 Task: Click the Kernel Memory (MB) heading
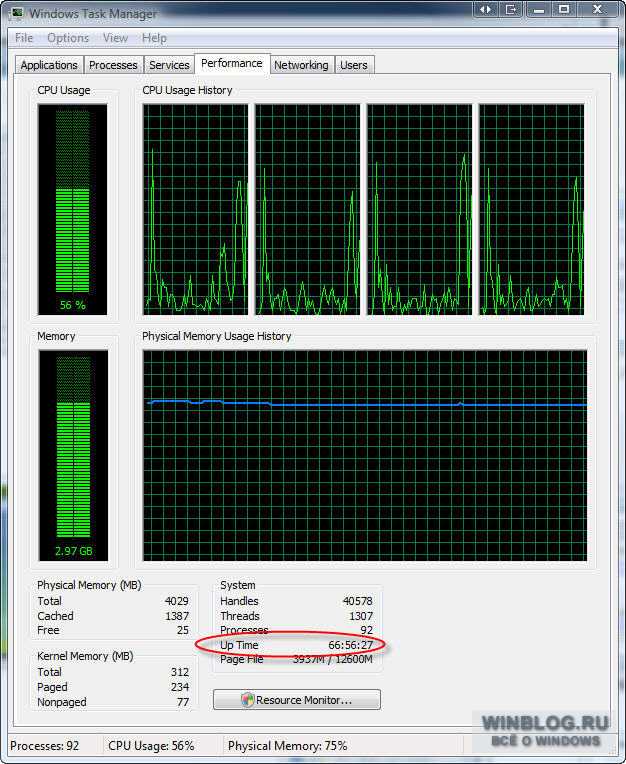(x=85, y=656)
